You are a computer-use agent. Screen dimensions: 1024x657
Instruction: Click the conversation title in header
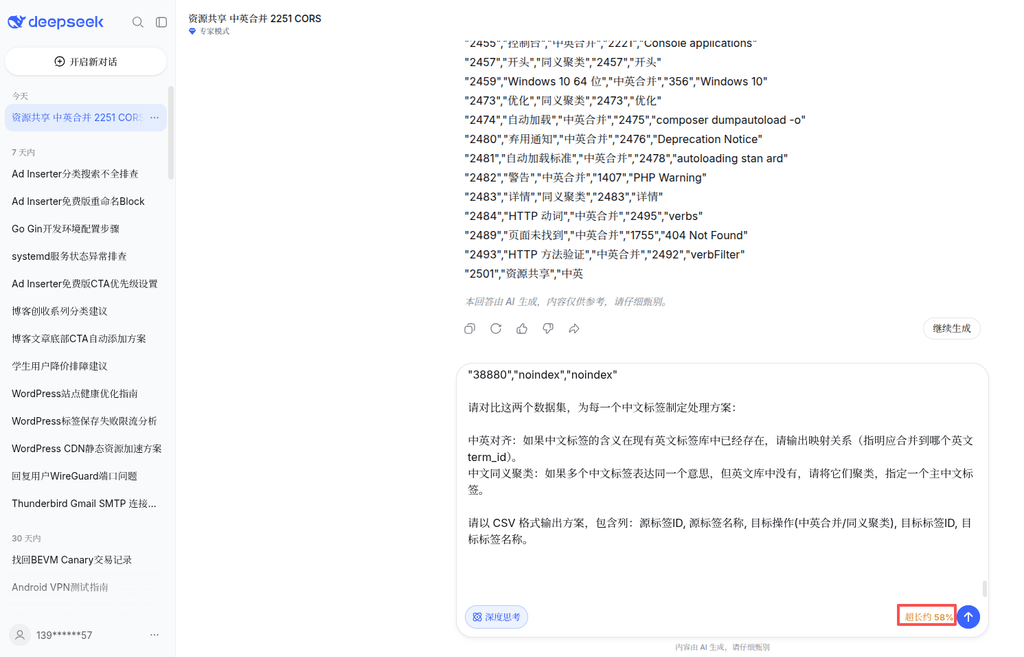click(x=255, y=18)
